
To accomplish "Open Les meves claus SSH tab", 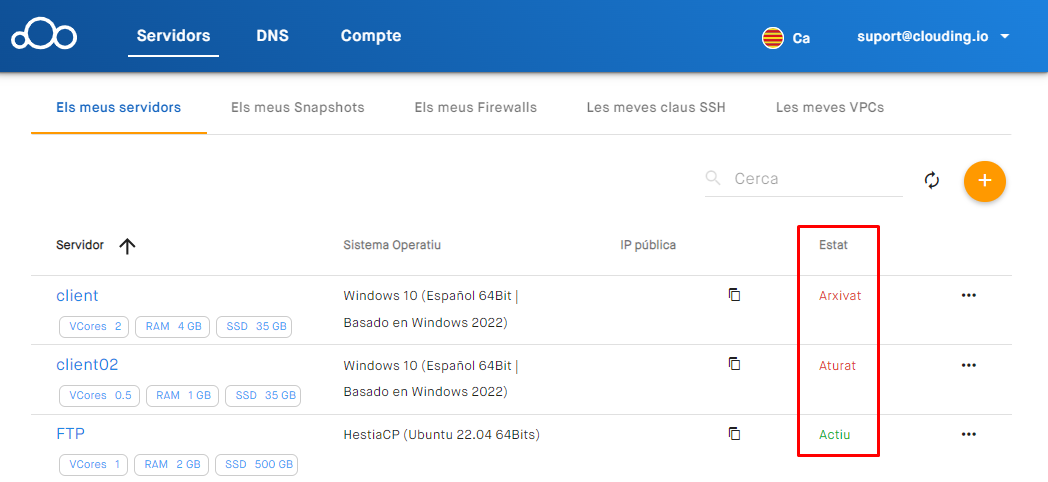I will pyautogui.click(x=655, y=107).
